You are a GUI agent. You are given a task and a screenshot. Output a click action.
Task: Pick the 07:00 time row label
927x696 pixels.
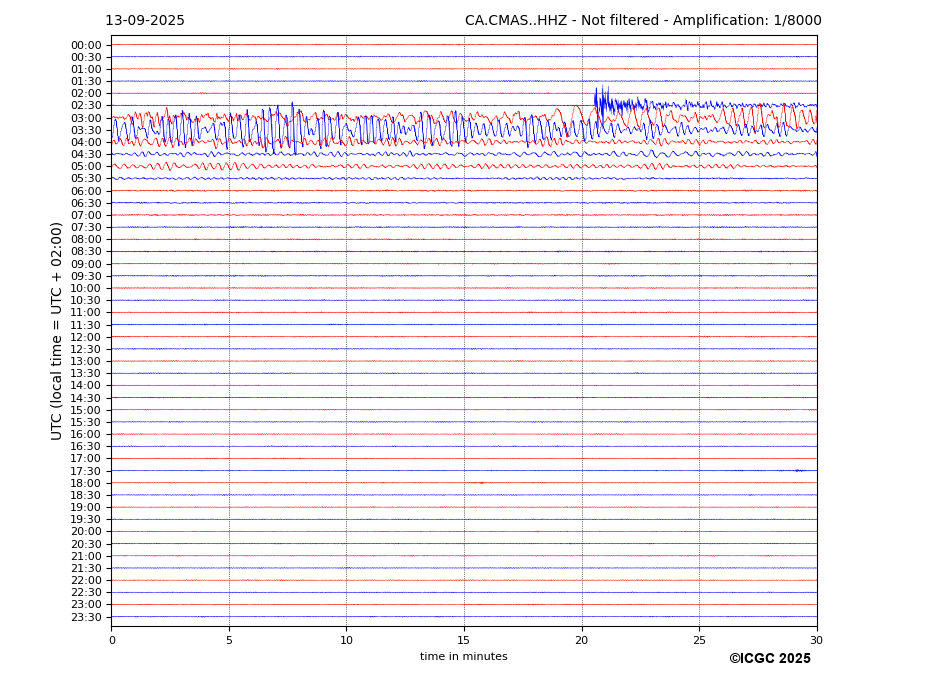tap(86, 215)
